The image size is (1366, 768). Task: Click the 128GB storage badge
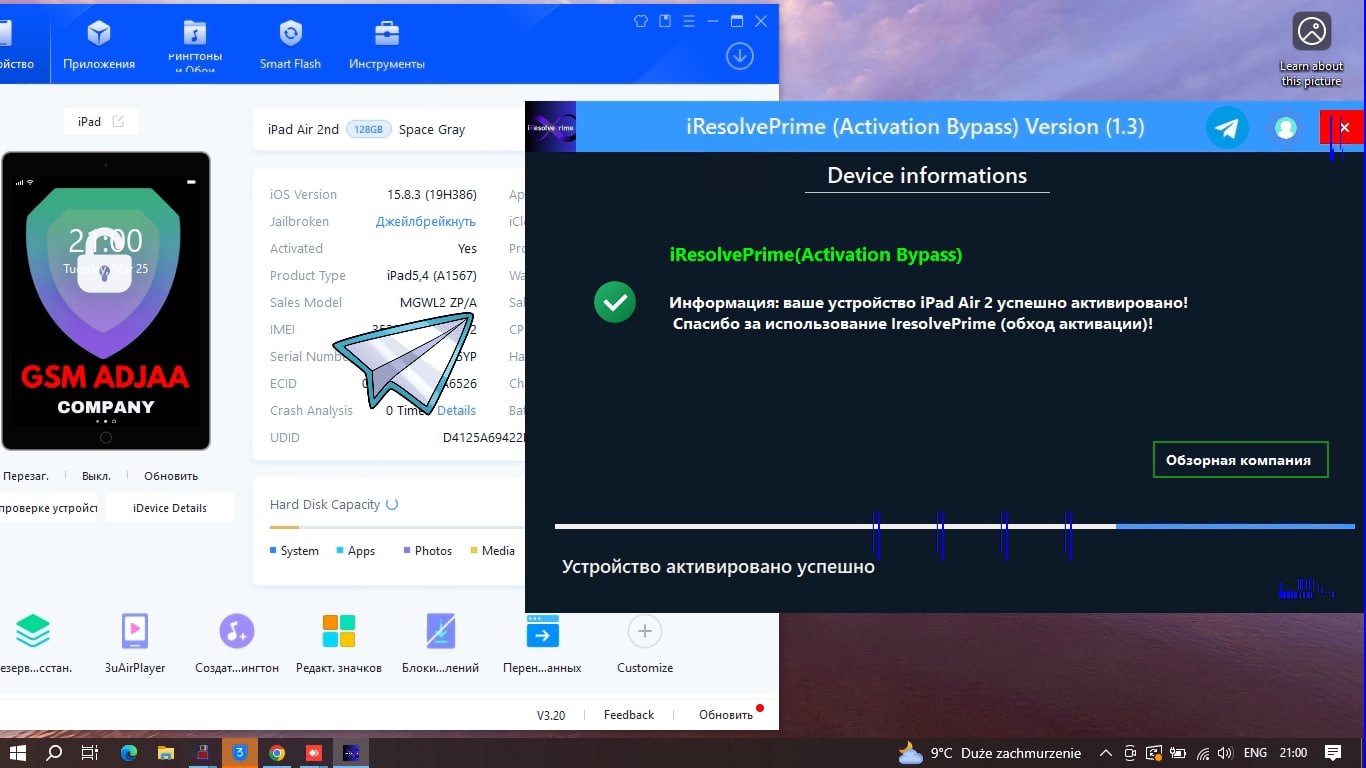[369, 129]
